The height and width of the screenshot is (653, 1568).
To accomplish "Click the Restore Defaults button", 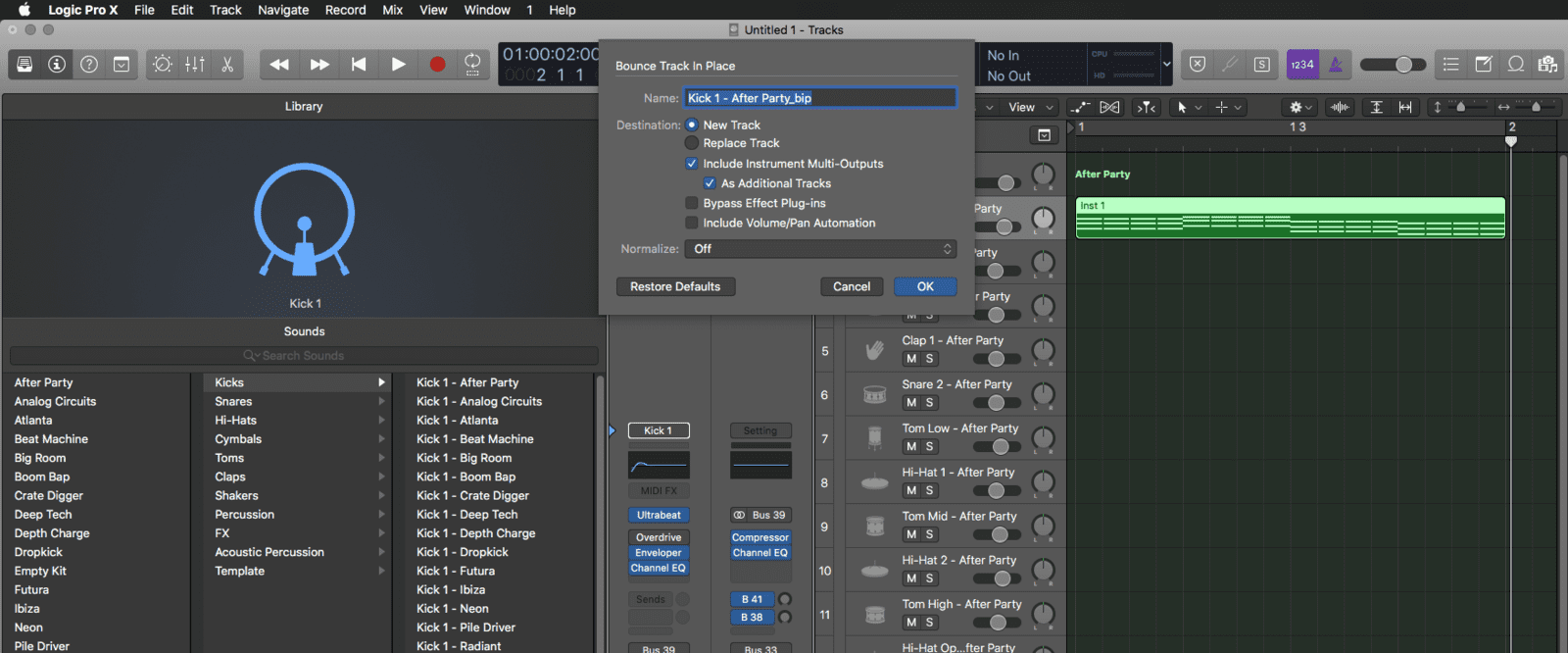I will pos(675,286).
